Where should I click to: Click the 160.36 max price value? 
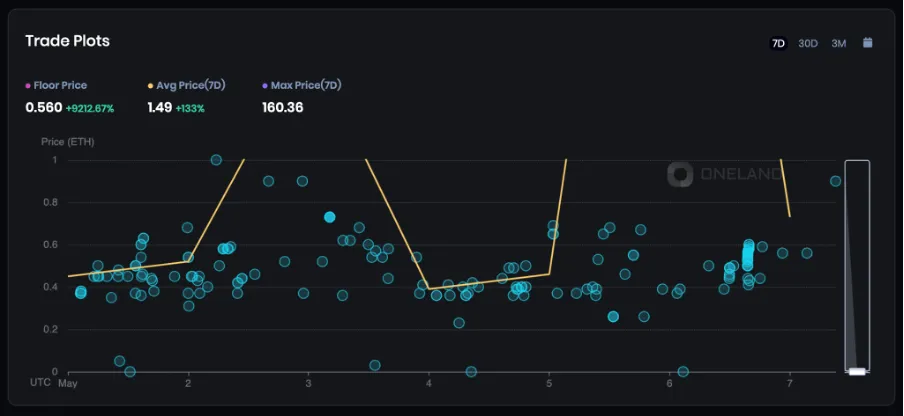[x=282, y=108]
